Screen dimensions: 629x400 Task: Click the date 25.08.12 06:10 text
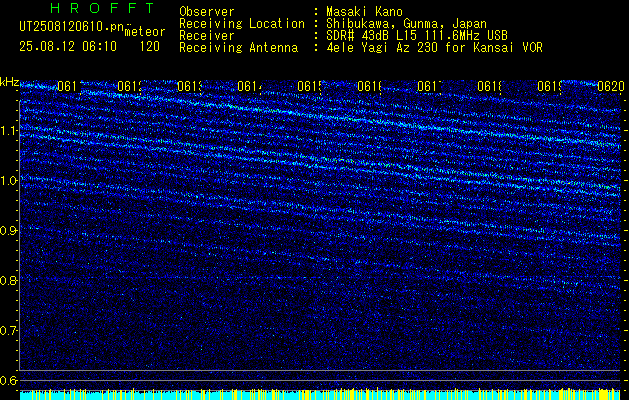click(68, 47)
